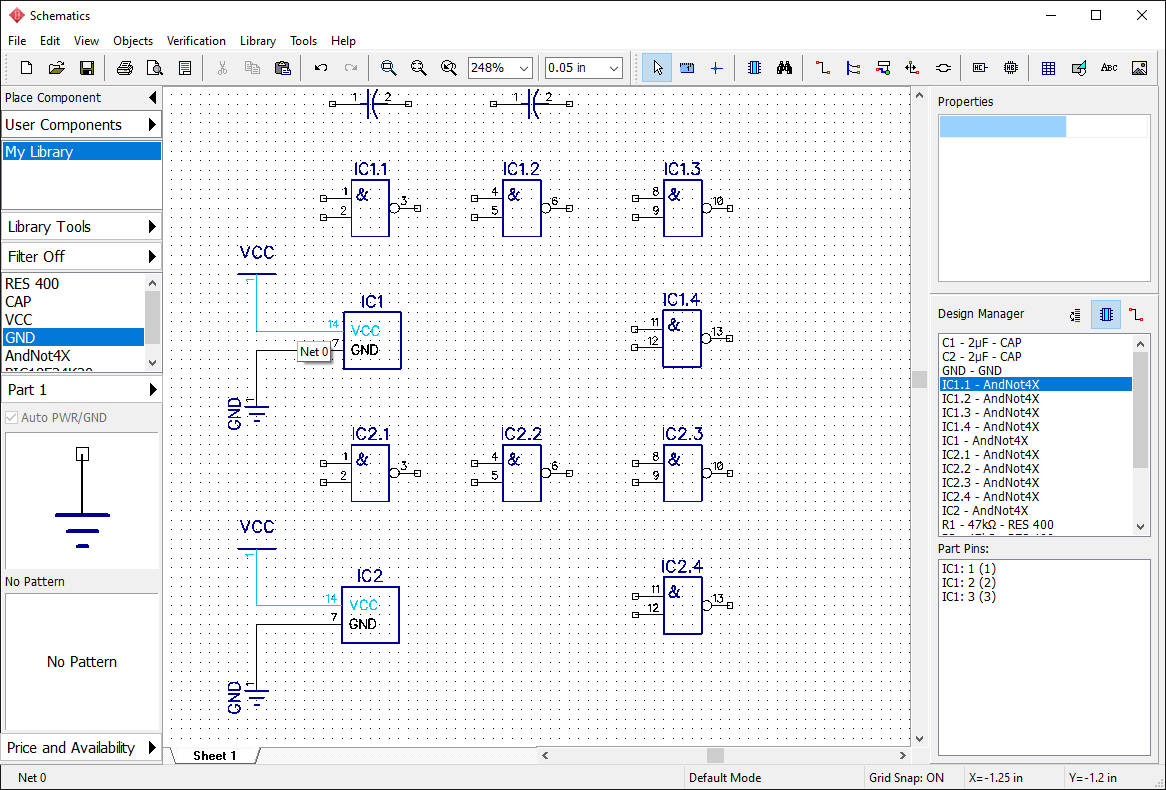Select the AndNot4X component in list
Viewport: 1166px width, 790px height.
click(x=73, y=356)
